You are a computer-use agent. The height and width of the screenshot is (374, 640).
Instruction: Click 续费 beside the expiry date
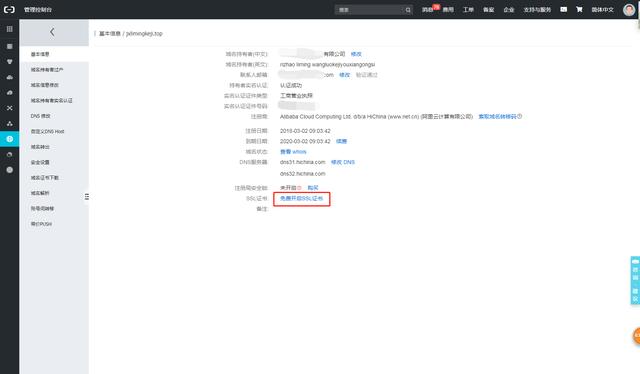coord(341,141)
